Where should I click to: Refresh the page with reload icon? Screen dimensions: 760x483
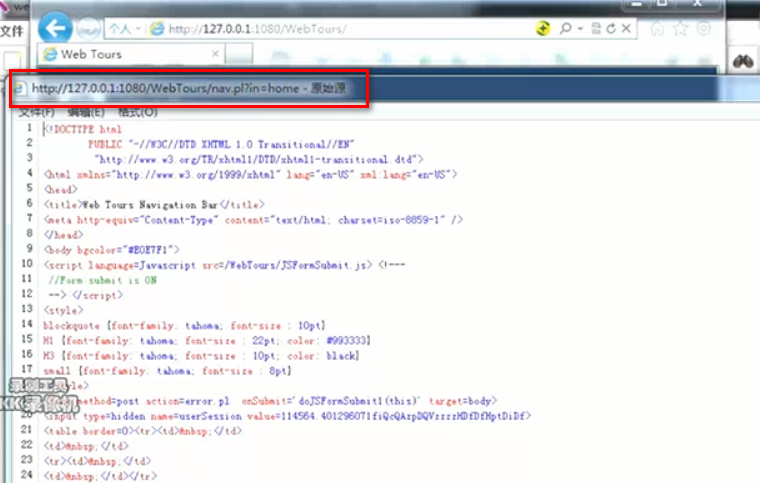click(611, 29)
